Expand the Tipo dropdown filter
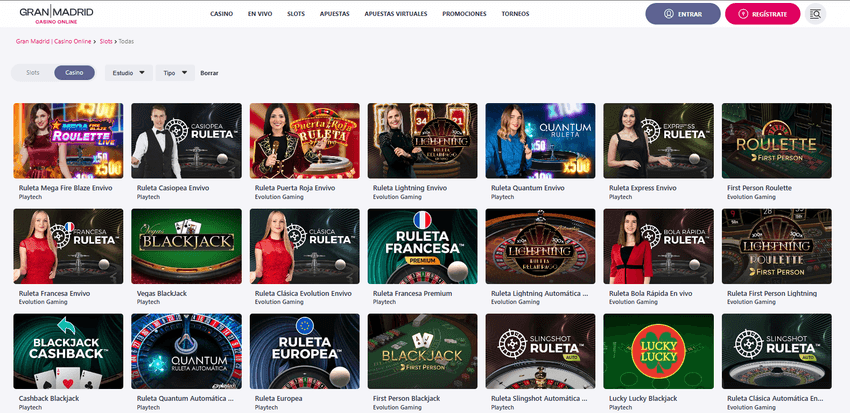Screen dimensions: 850x413 click(x=175, y=73)
